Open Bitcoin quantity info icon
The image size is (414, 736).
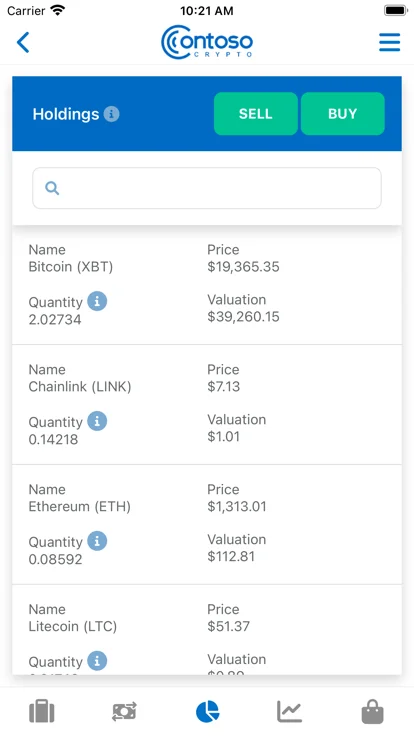click(x=97, y=301)
